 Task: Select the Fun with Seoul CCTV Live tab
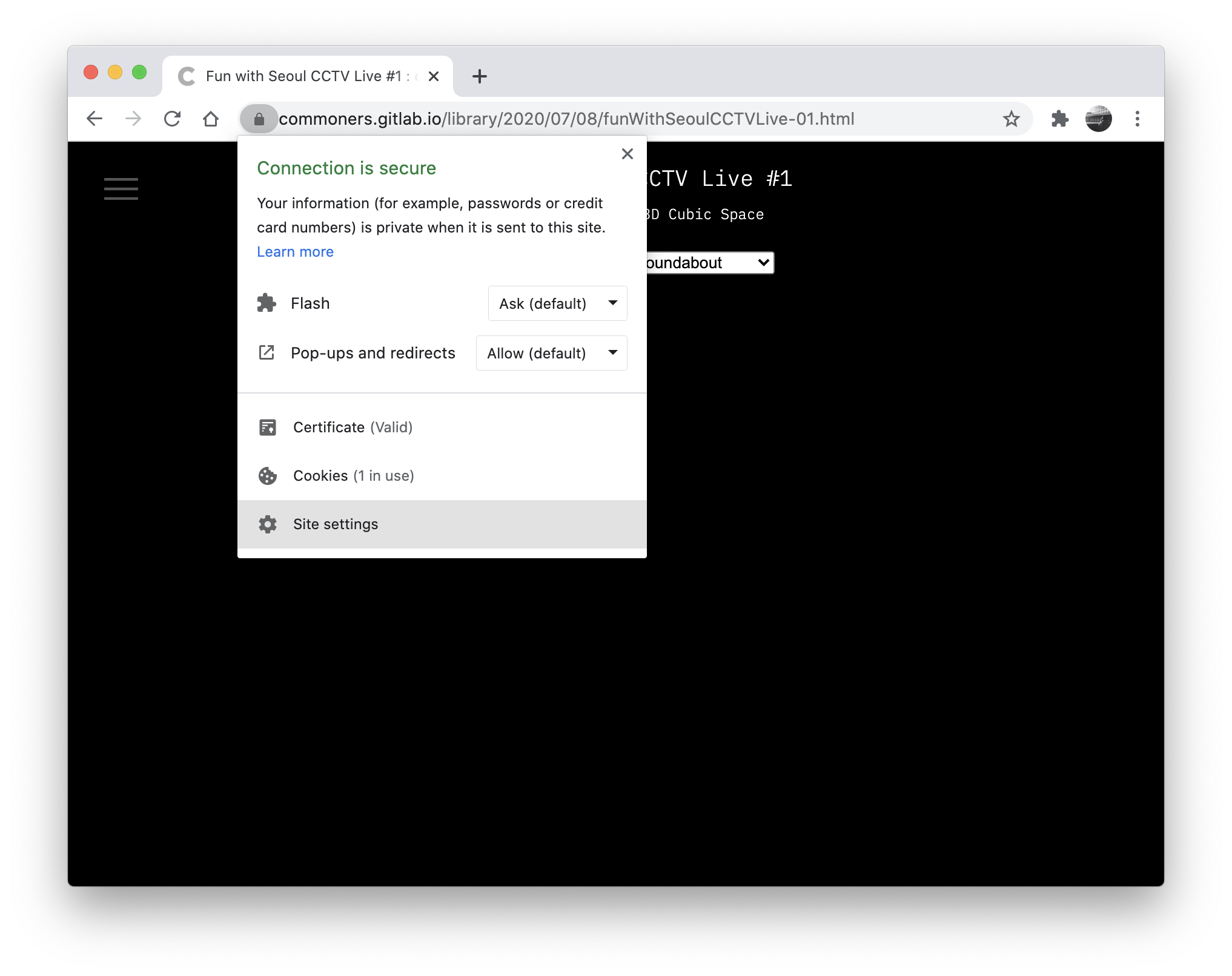pyautogui.click(x=308, y=76)
